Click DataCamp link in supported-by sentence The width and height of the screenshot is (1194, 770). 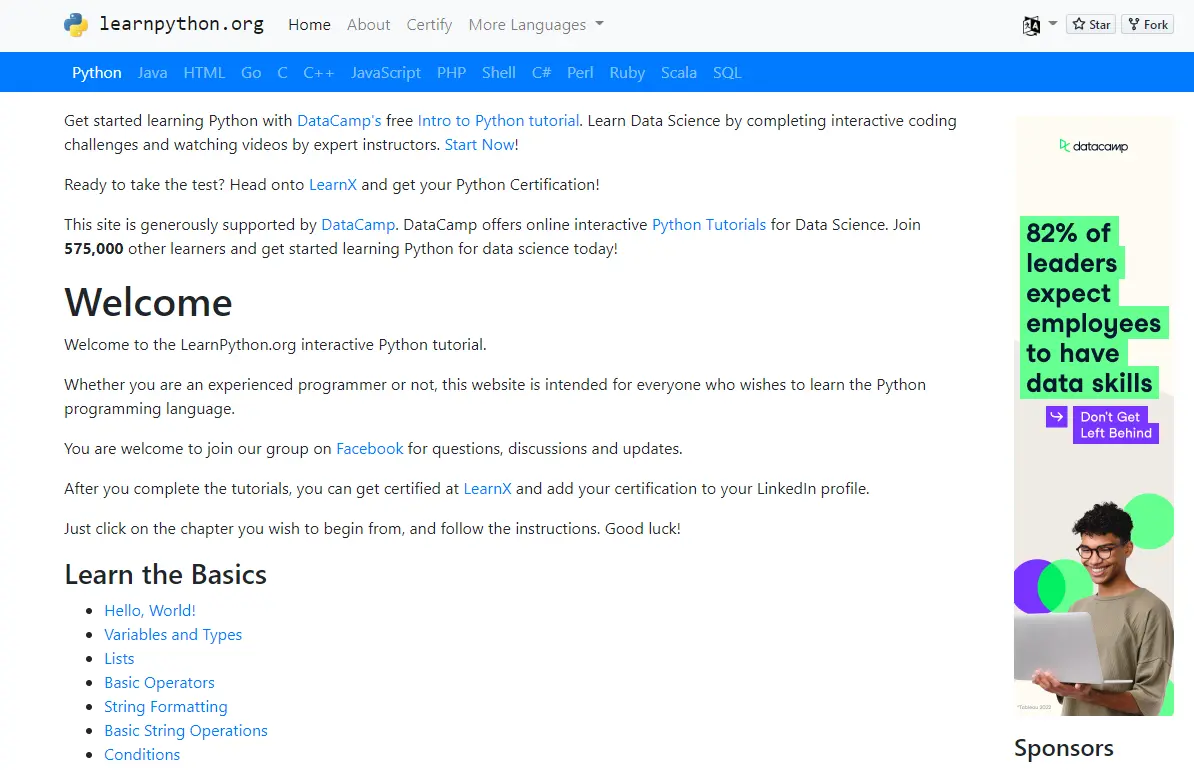pos(358,225)
